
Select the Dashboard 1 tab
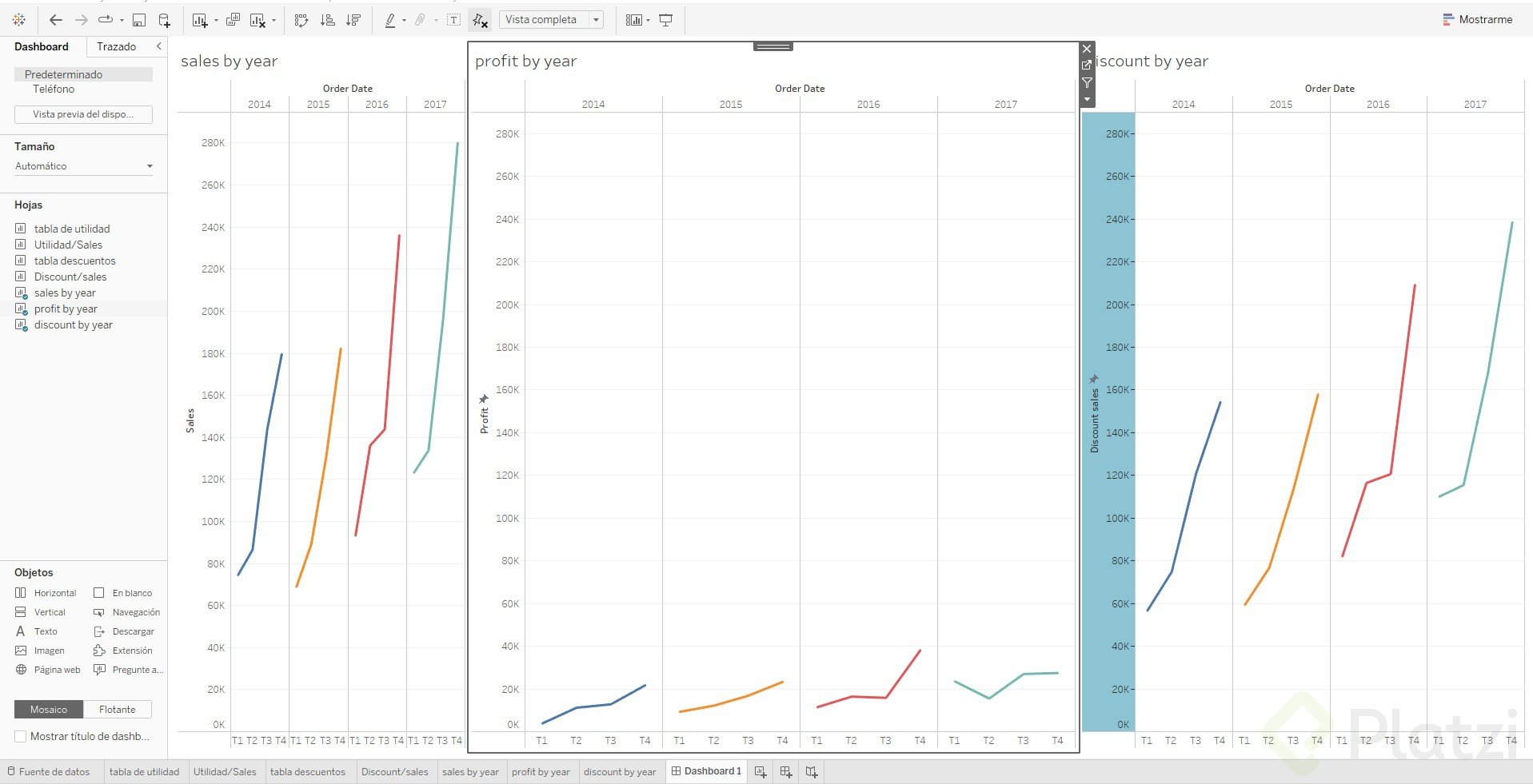[x=706, y=771]
